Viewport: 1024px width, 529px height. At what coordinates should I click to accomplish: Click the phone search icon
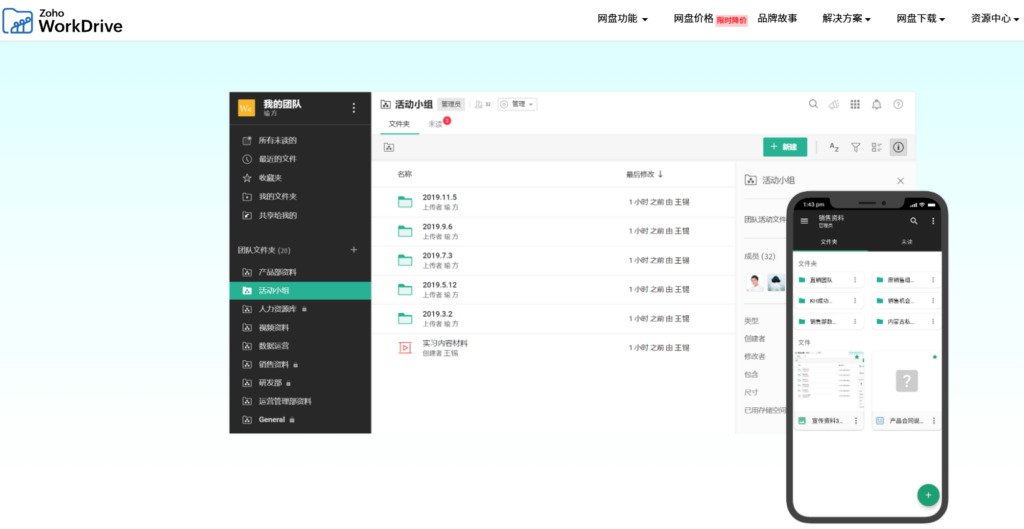click(x=914, y=221)
